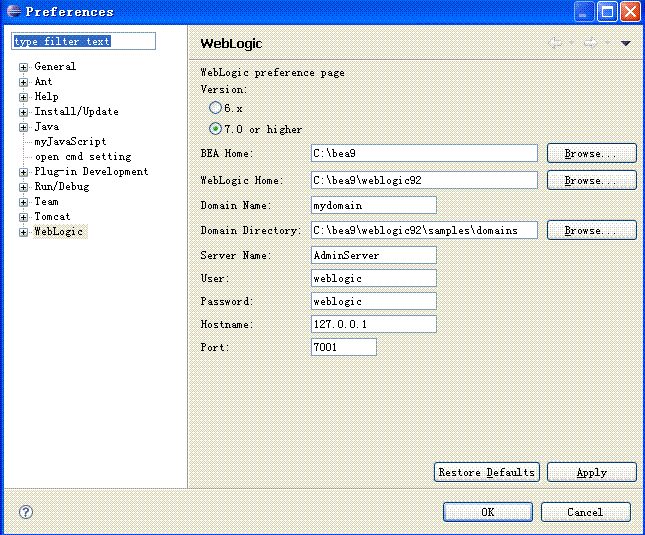The image size is (645, 535).
Task: Select Java preferences category
Action: pos(46,126)
